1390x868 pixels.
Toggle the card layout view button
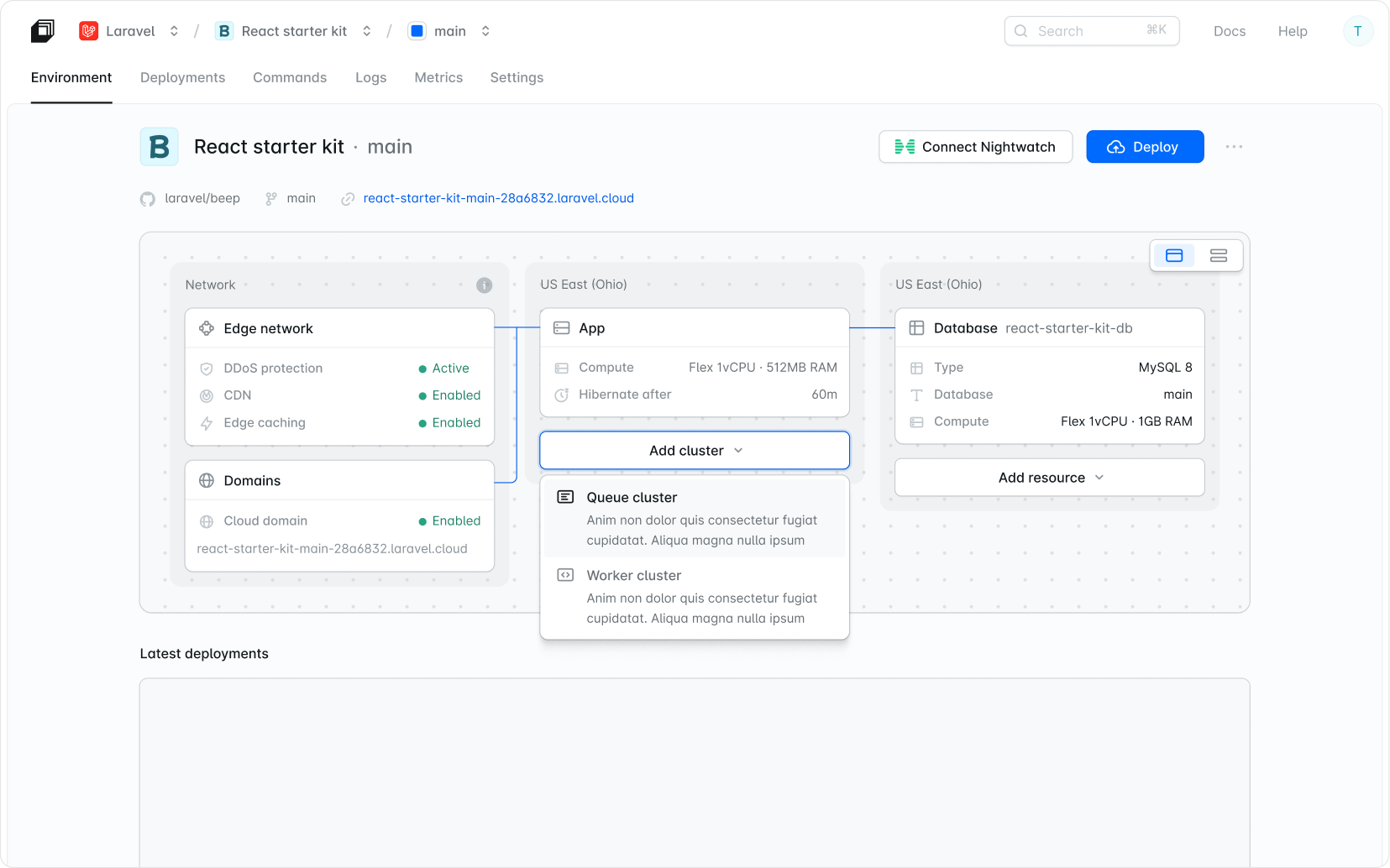[1174, 255]
